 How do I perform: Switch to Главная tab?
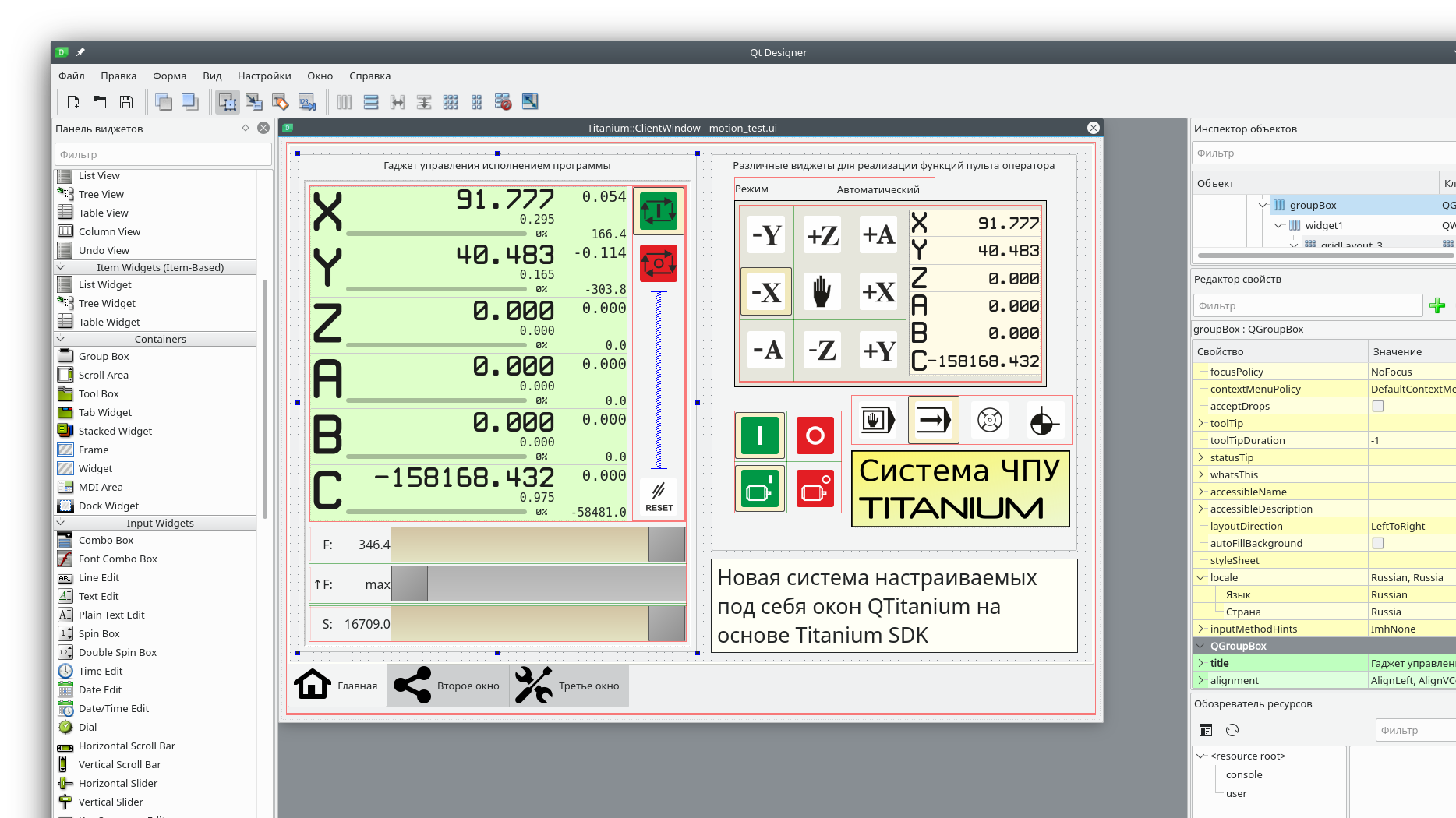pos(337,686)
